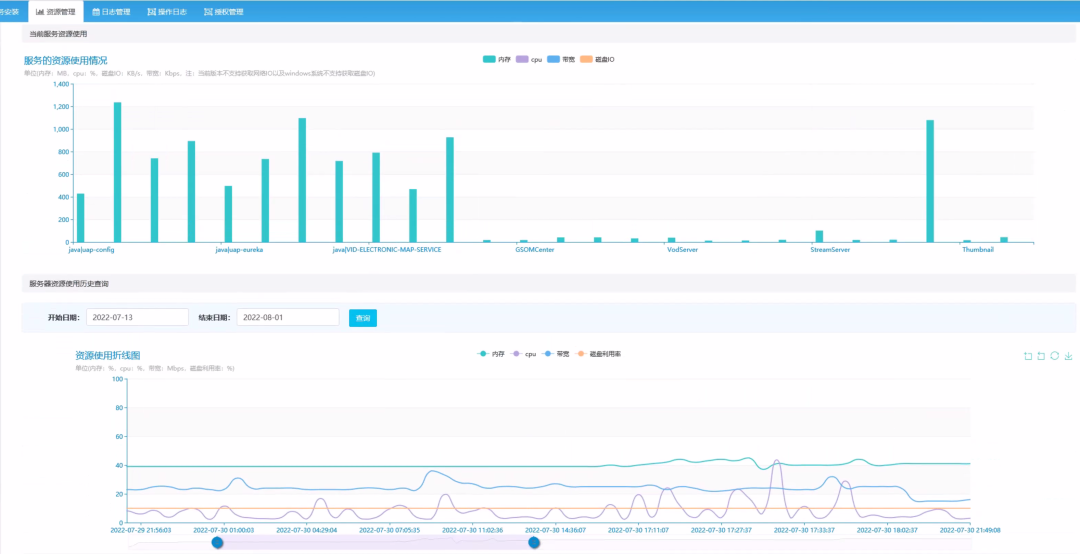
Task: Toggle 内存 series in bar chart legend
Action: point(496,60)
